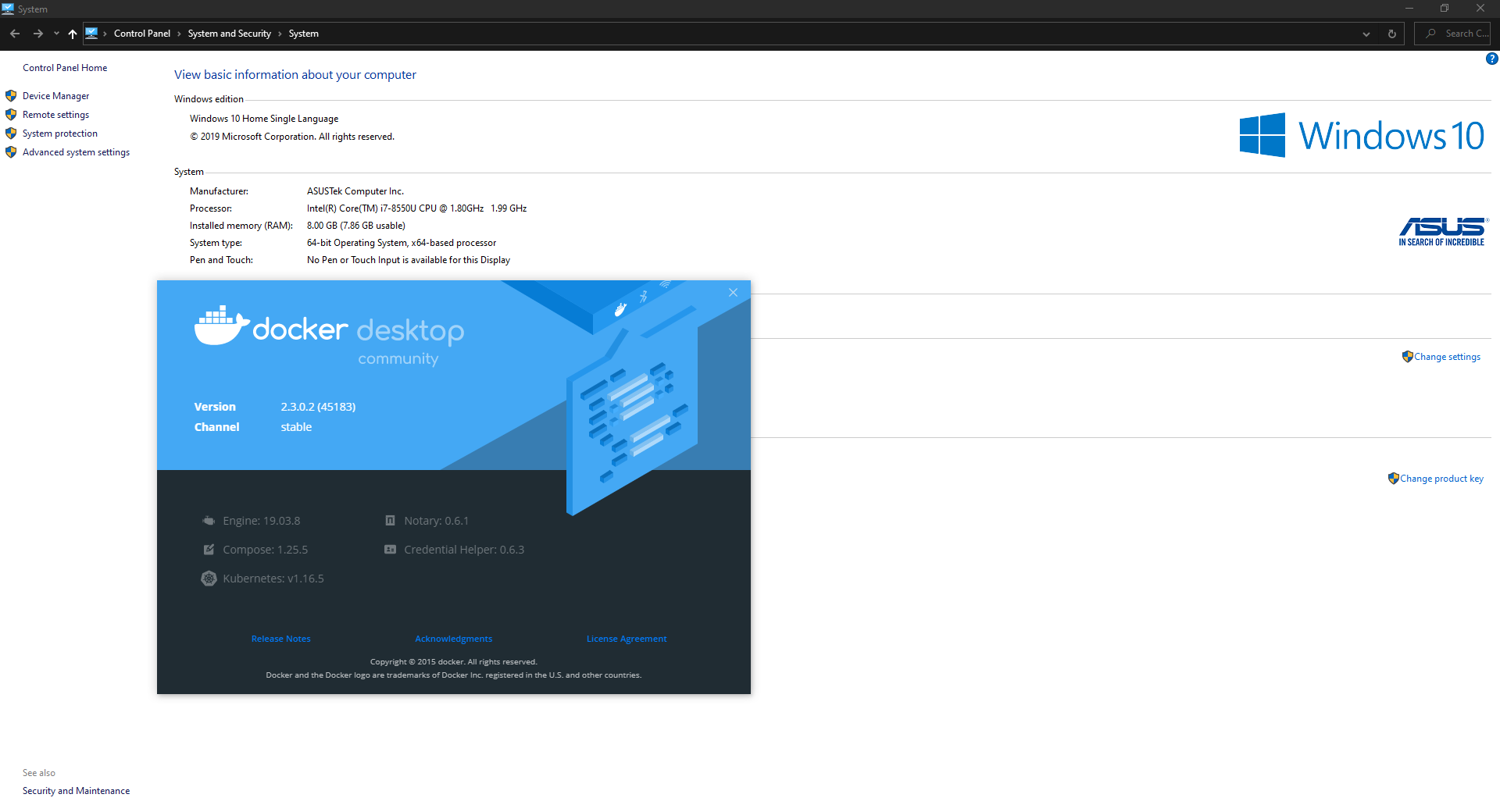Click the 64-bit Operating System text
Image resolution: width=1500 pixels, height=812 pixels.
(x=402, y=243)
